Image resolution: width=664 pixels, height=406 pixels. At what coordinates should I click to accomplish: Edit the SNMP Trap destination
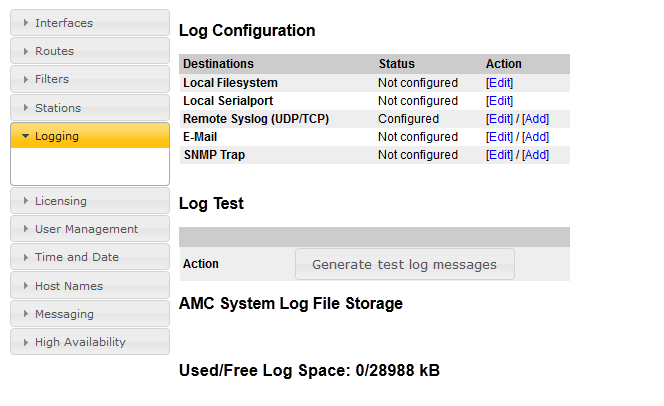[499, 155]
